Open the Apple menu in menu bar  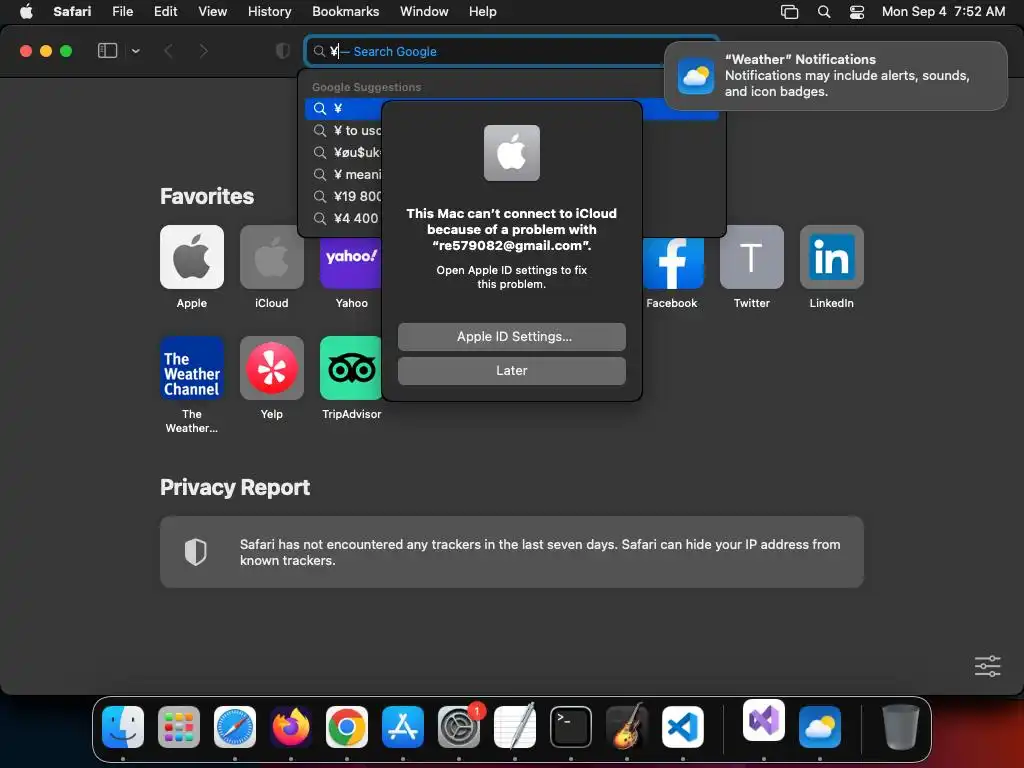pyautogui.click(x=26, y=12)
